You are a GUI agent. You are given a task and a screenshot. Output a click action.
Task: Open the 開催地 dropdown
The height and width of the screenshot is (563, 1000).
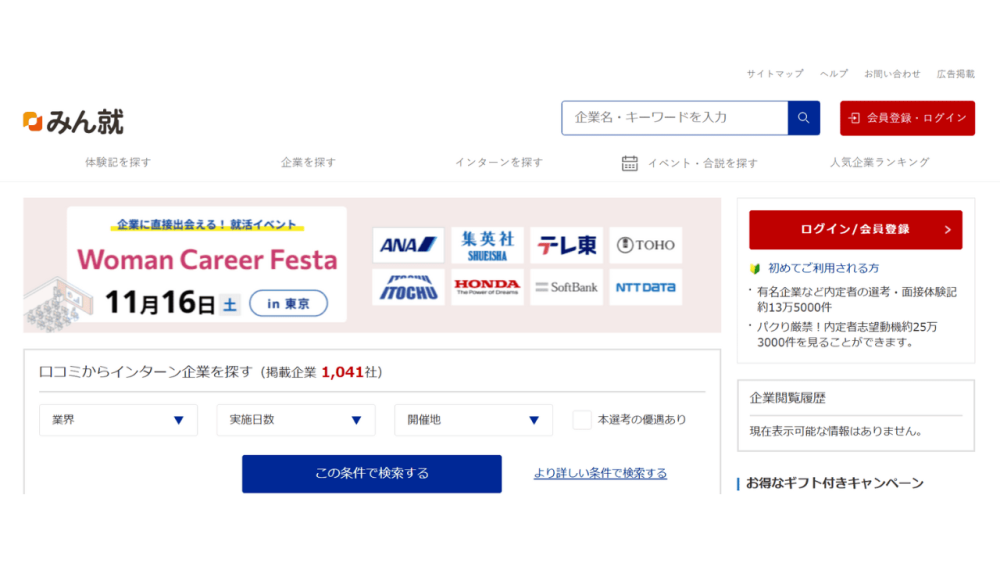tap(473, 420)
